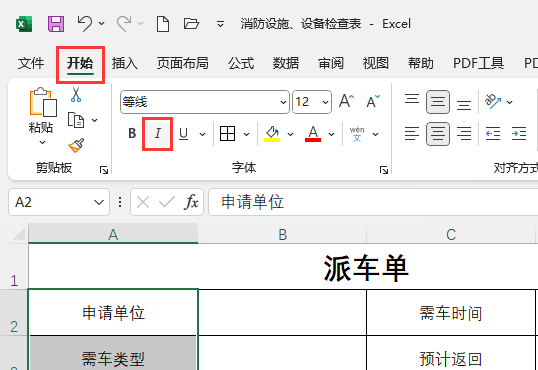
Task: Open the PDF工具 tab
Action: tap(479, 63)
